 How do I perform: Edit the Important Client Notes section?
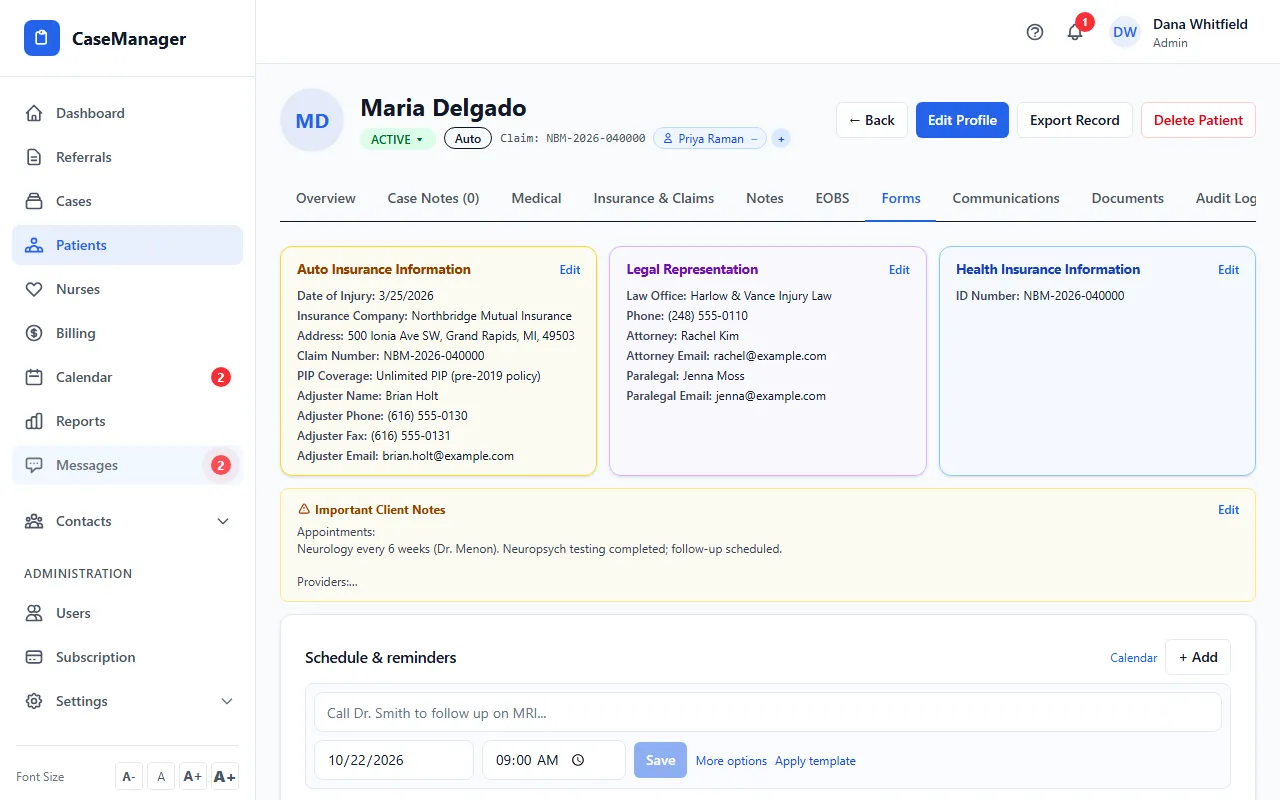tap(1229, 510)
